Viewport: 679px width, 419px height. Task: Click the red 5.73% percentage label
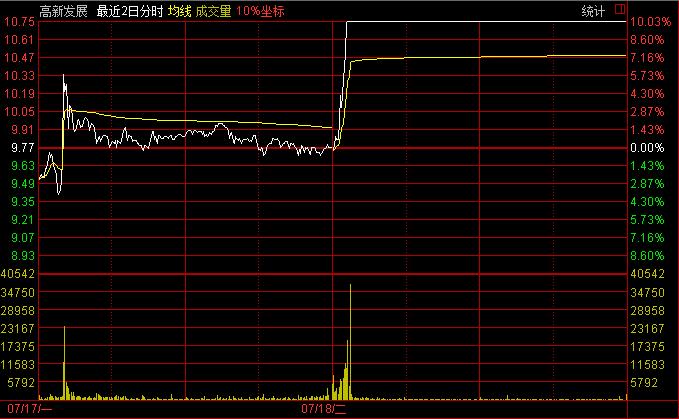click(647, 76)
